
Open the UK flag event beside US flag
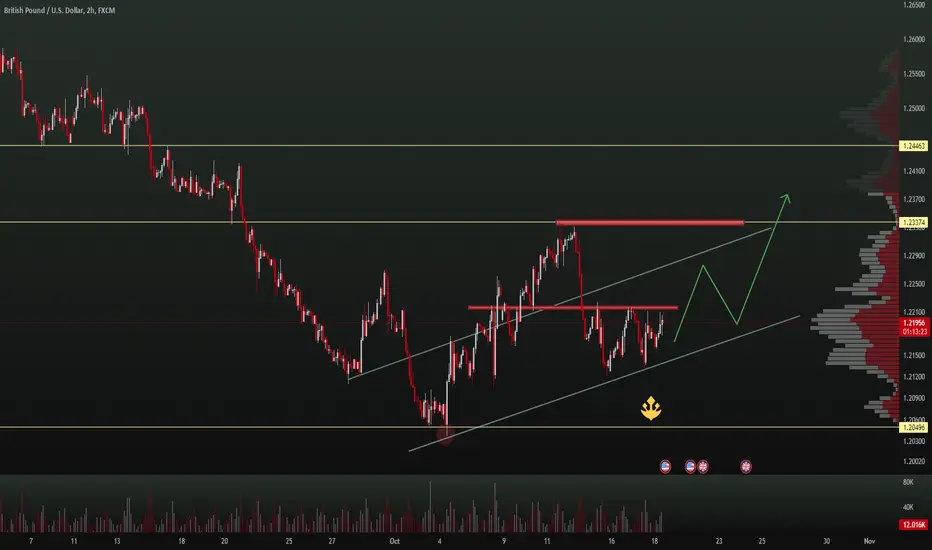[x=703, y=467]
